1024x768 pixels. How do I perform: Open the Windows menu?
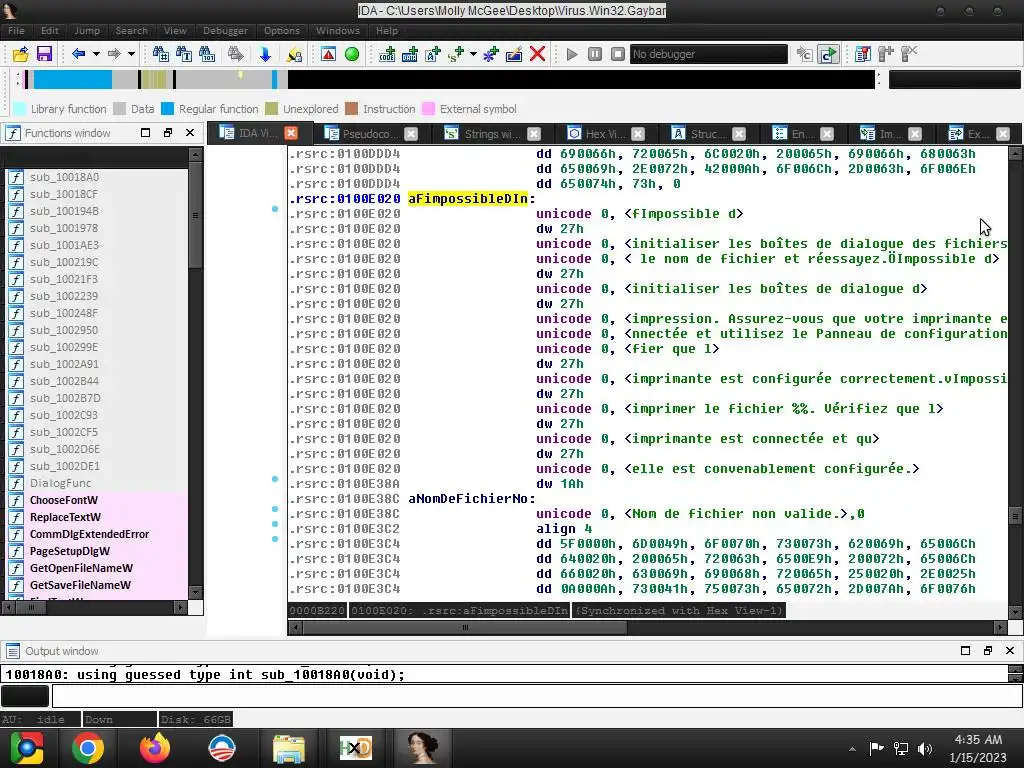338,31
